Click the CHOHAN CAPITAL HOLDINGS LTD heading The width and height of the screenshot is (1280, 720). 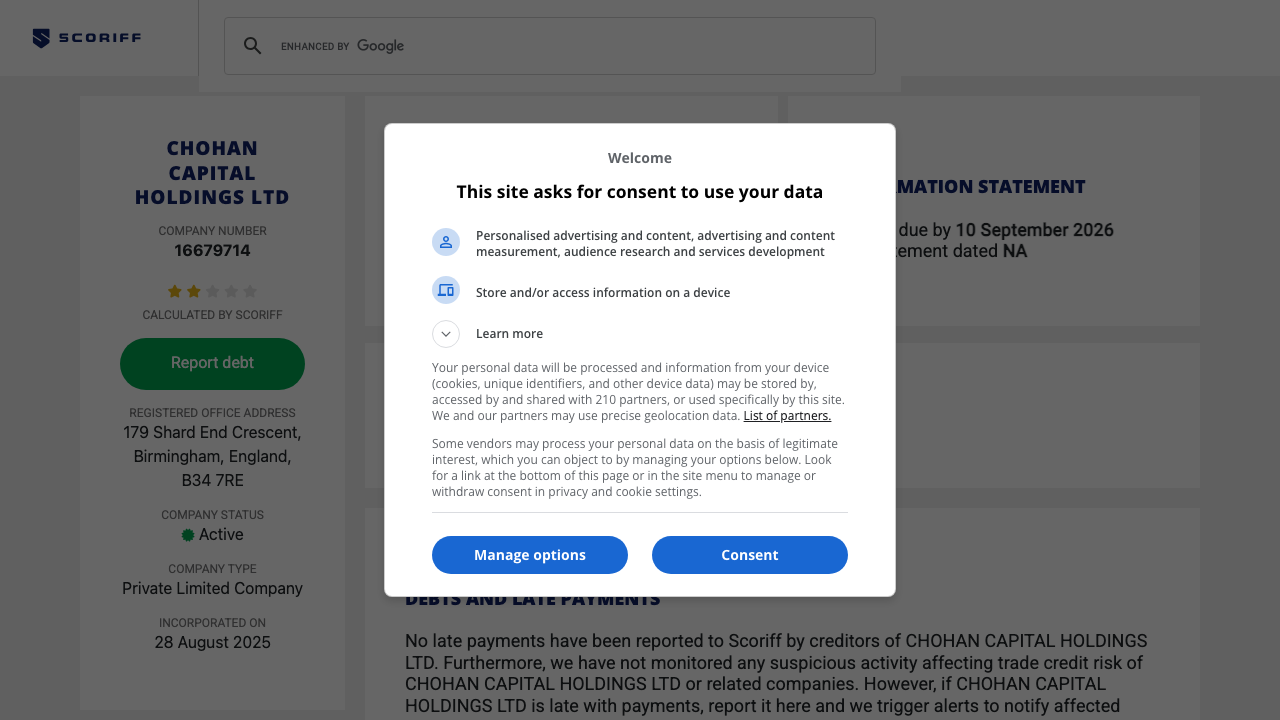pyautogui.click(x=212, y=173)
